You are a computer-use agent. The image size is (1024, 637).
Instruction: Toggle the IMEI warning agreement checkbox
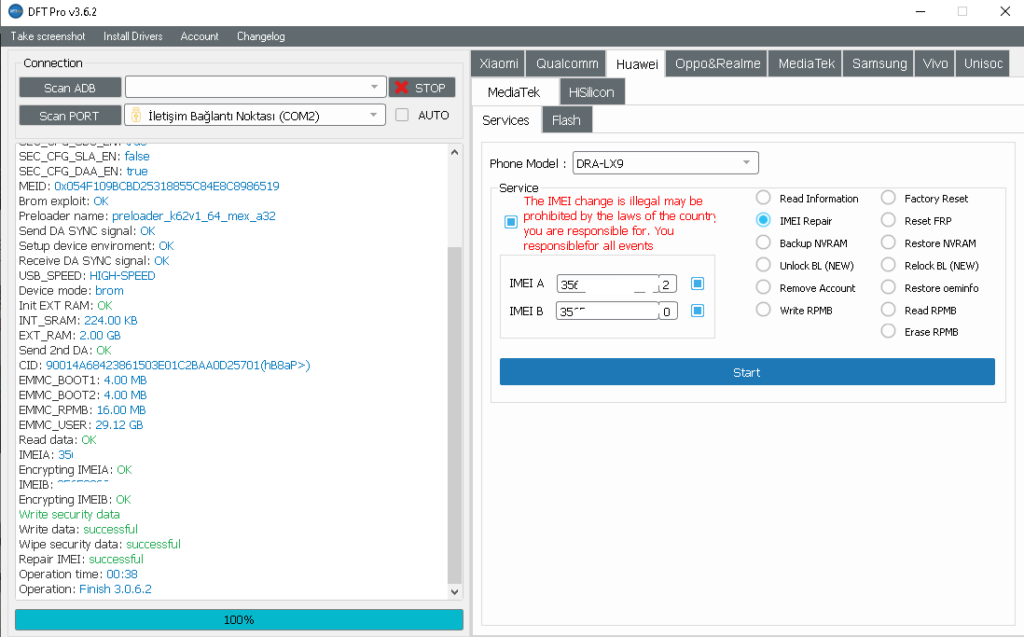coord(511,222)
